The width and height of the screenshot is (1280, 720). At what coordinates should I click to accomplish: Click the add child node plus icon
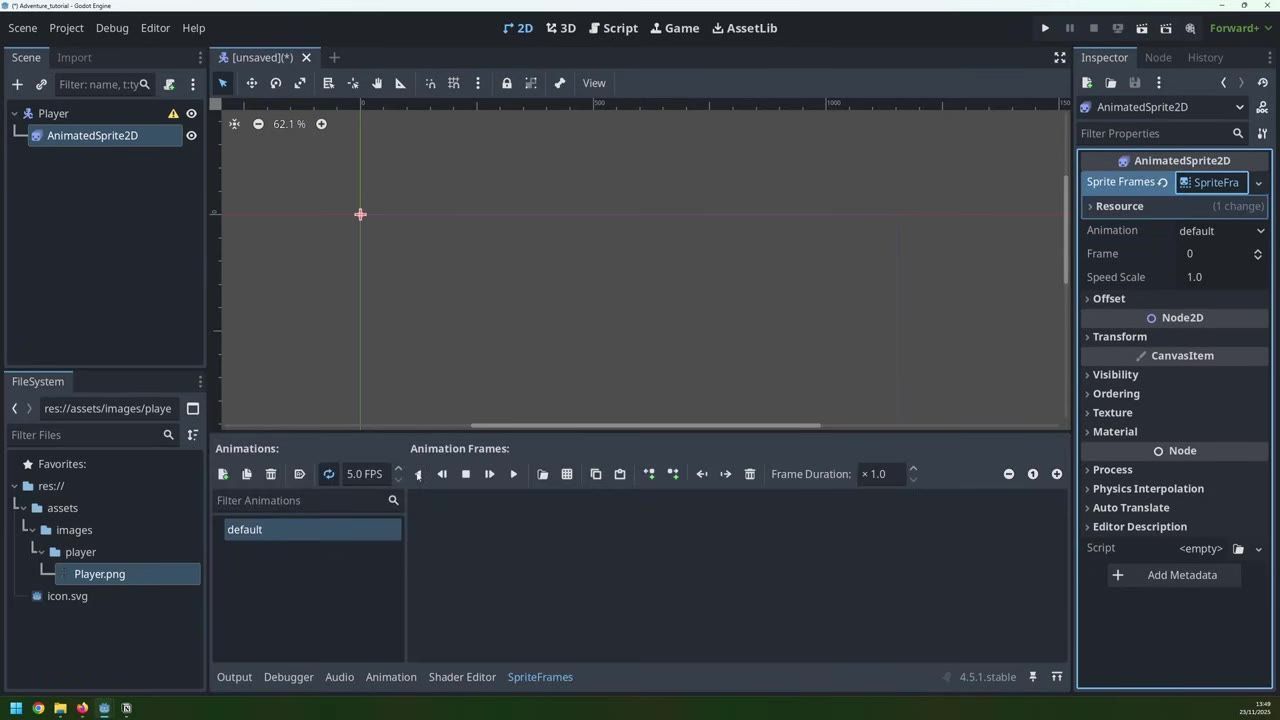click(x=17, y=85)
